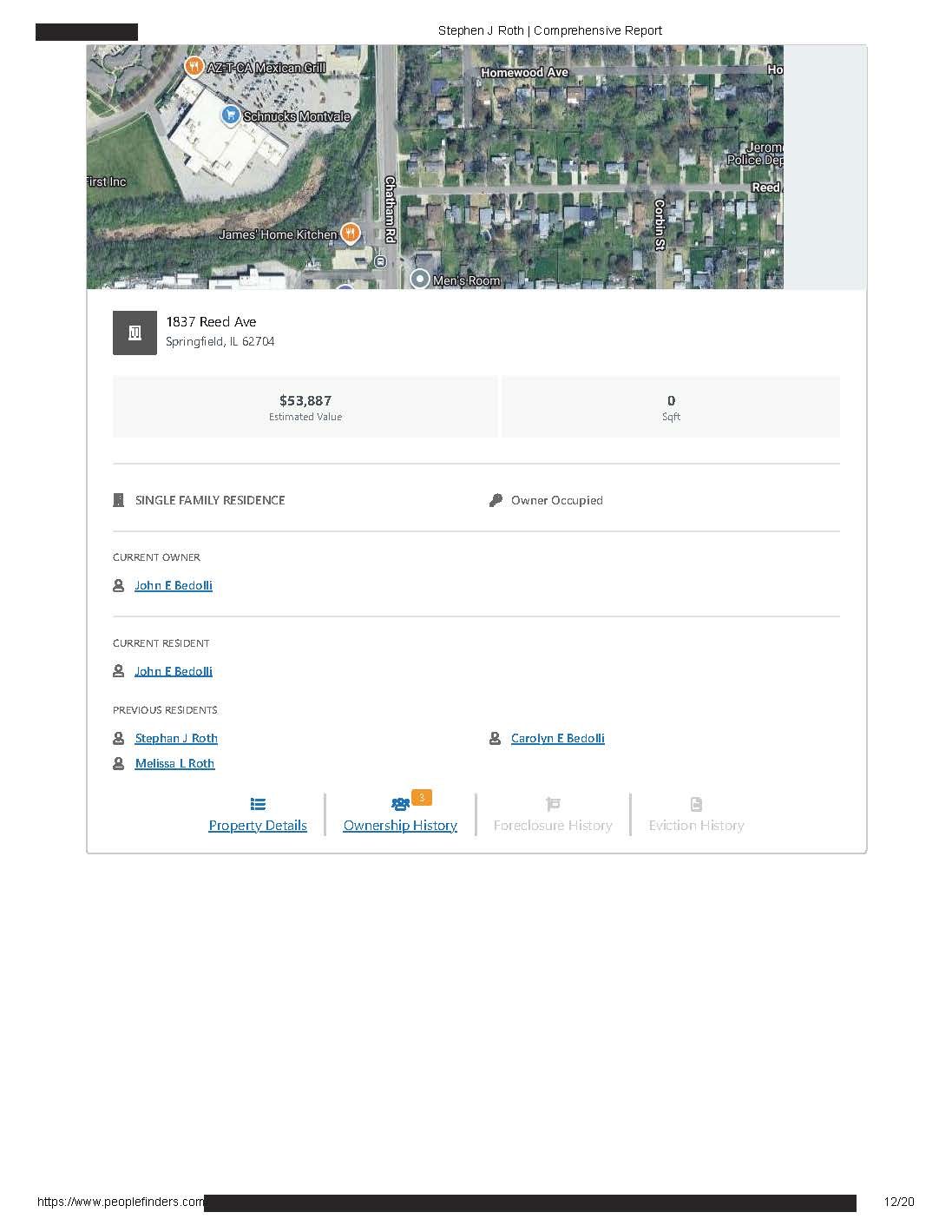This screenshot has height=1232, width=952.
Task: Open the Ownership History tab
Action: pyautogui.click(x=400, y=825)
